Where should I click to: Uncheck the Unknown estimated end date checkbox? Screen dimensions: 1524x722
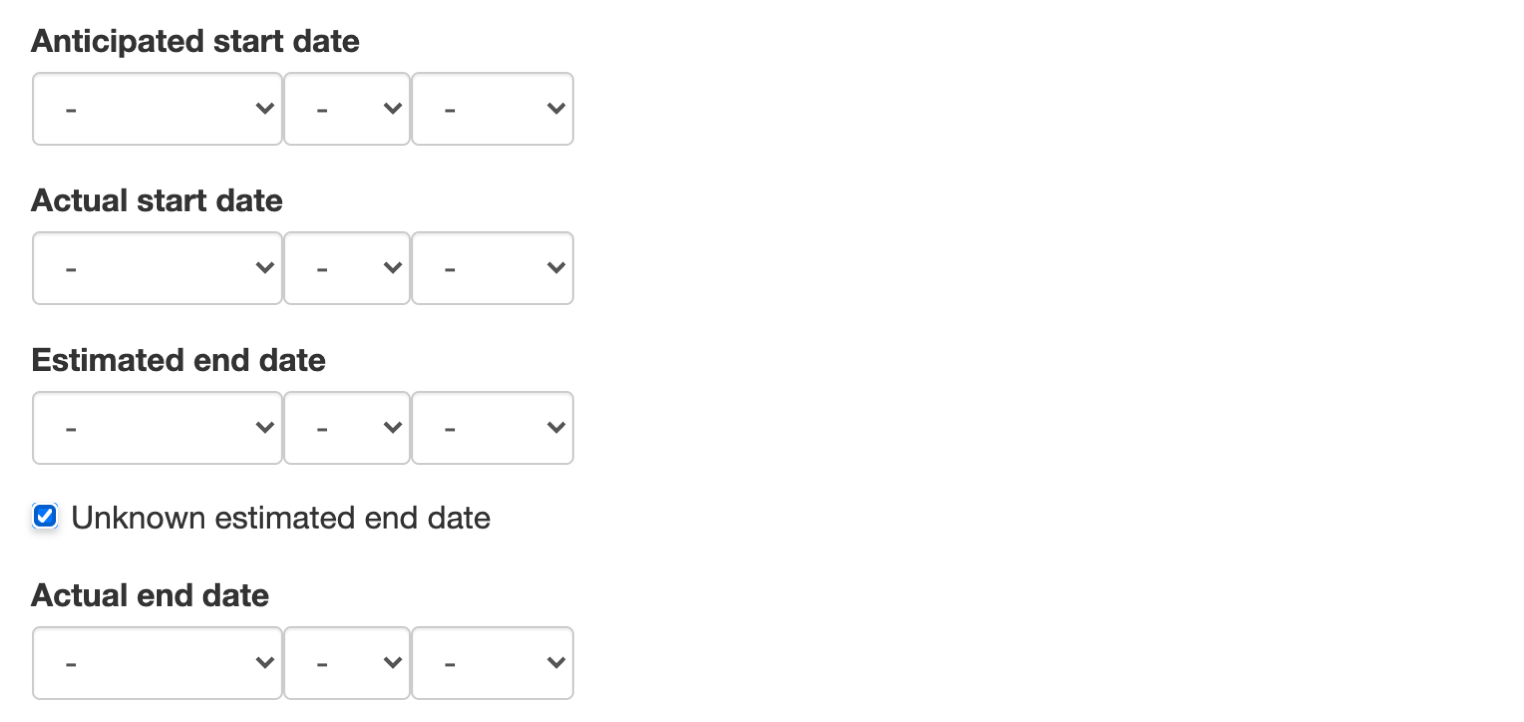click(45, 517)
